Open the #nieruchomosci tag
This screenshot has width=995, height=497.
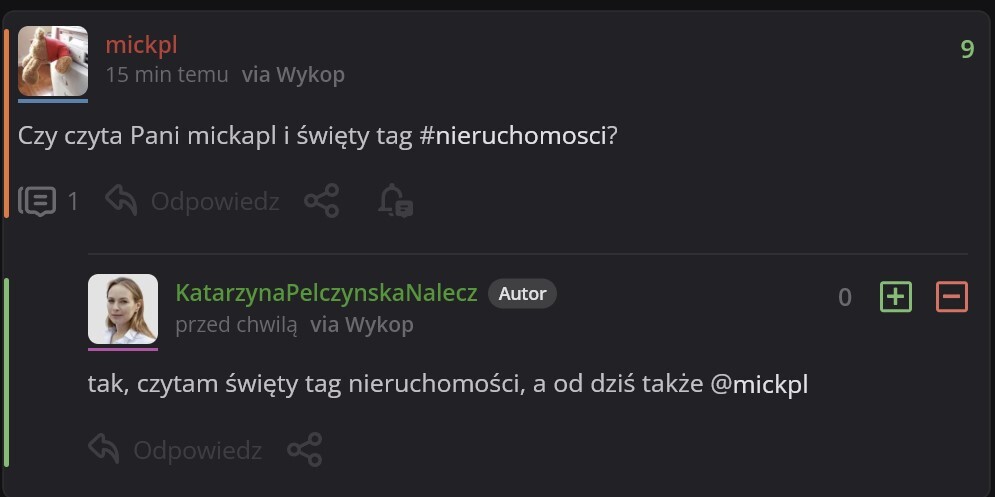pos(513,136)
